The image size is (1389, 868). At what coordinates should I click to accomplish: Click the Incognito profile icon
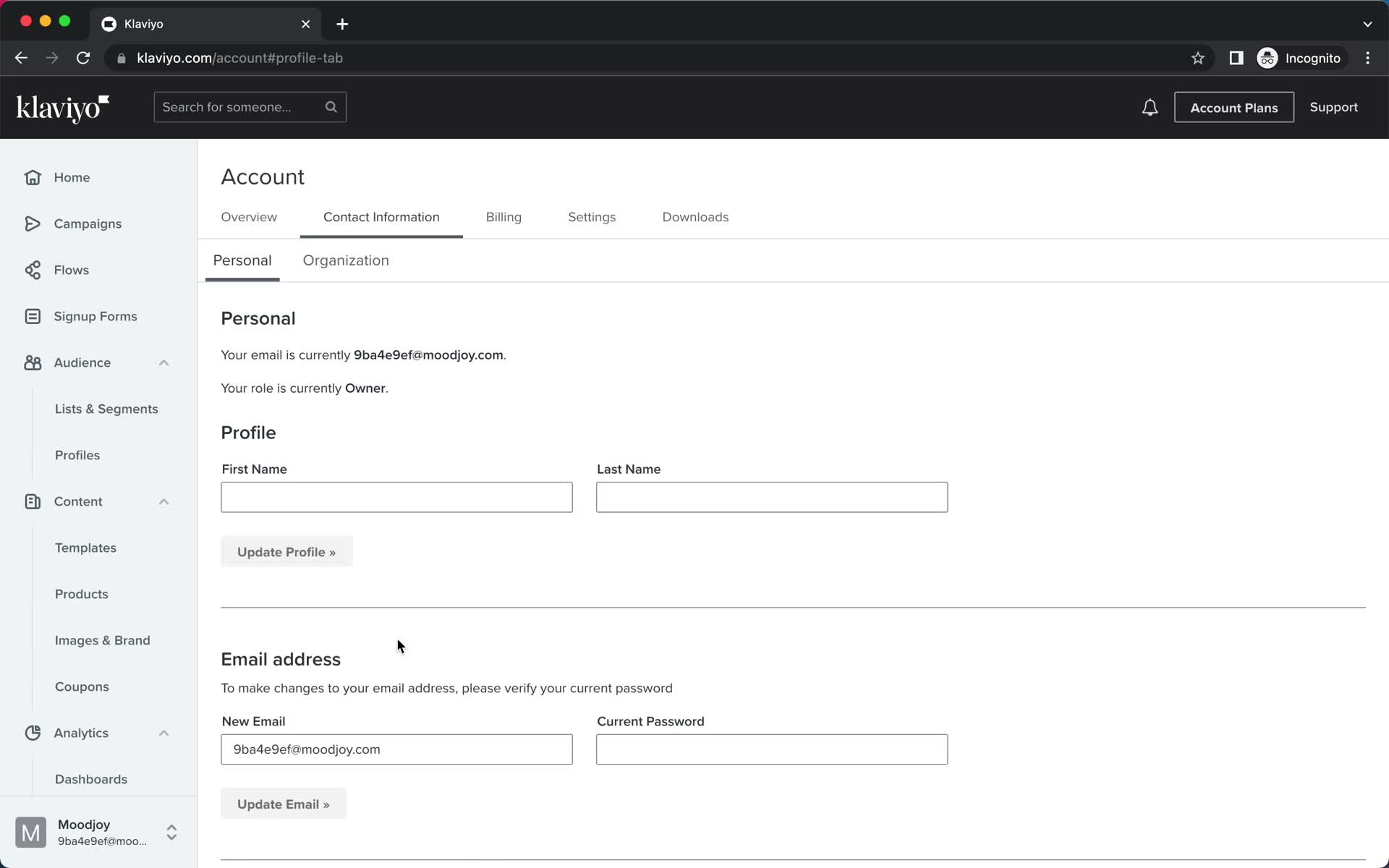coord(1267,58)
